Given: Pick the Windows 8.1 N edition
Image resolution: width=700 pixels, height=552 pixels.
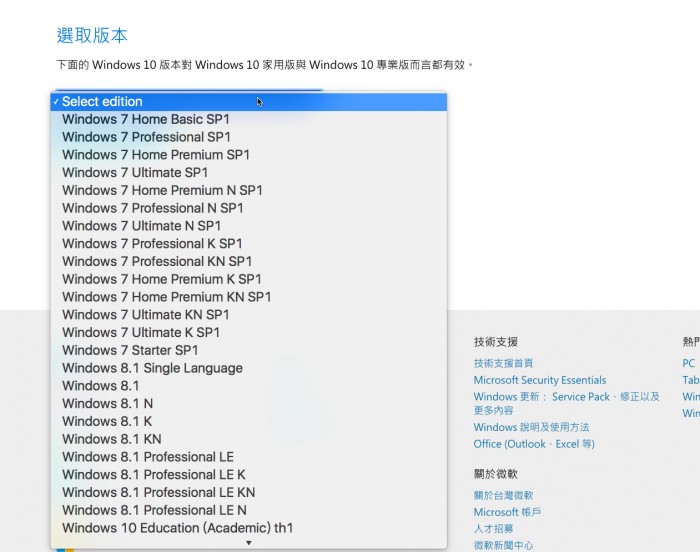Looking at the screenshot, I should coord(249,403).
